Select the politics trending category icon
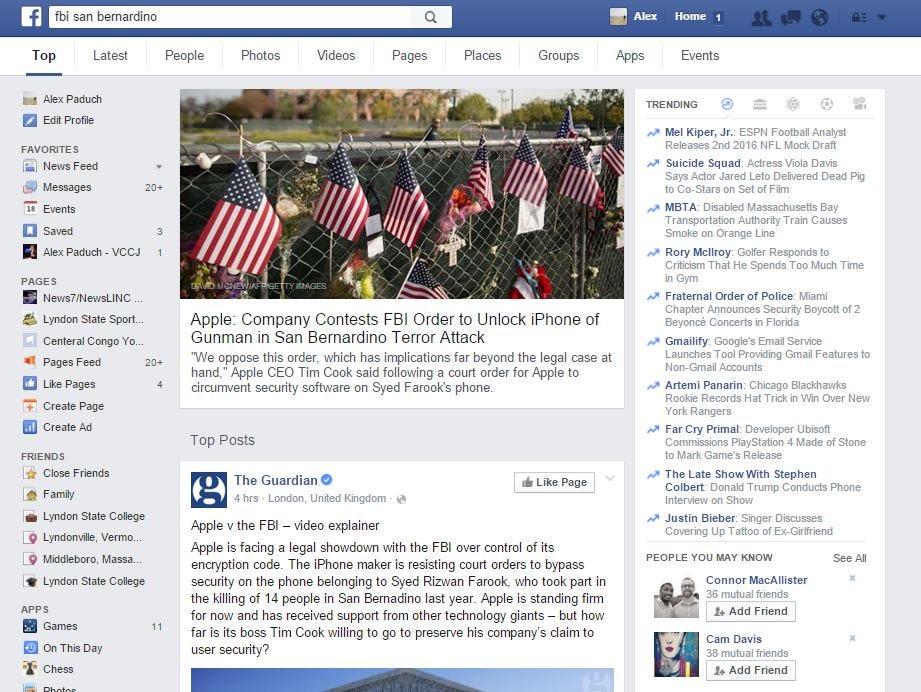921x692 pixels. tap(759, 104)
